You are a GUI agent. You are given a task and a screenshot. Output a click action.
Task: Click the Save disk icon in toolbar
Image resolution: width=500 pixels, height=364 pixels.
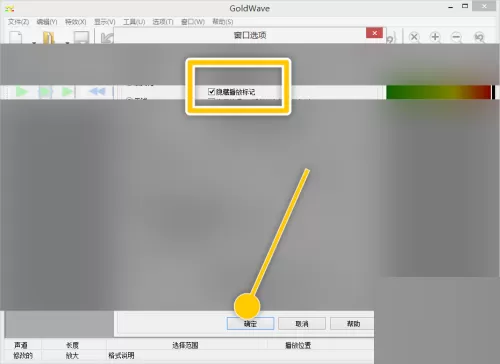81,37
